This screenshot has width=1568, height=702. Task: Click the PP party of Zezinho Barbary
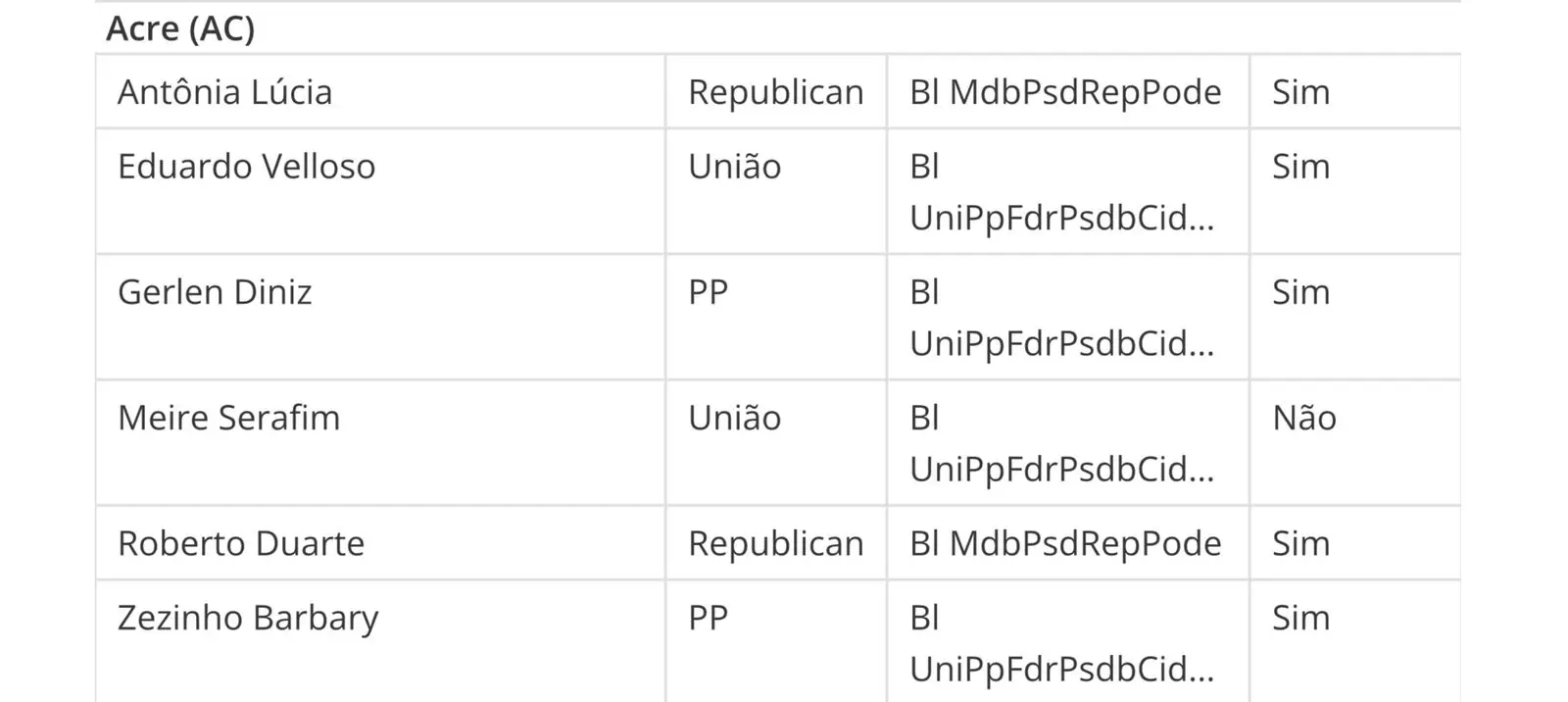708,618
